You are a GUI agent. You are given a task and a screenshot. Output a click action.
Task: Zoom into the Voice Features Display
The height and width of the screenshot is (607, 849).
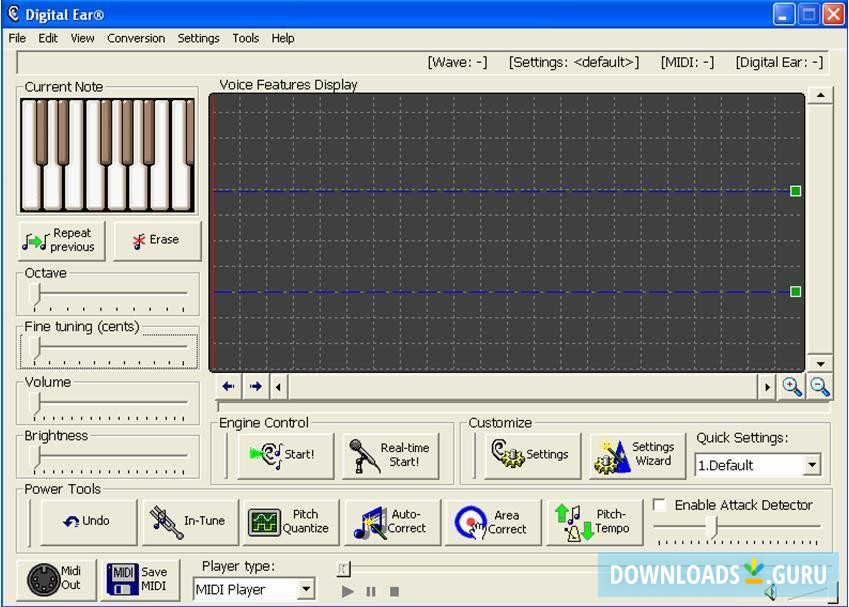[792, 387]
